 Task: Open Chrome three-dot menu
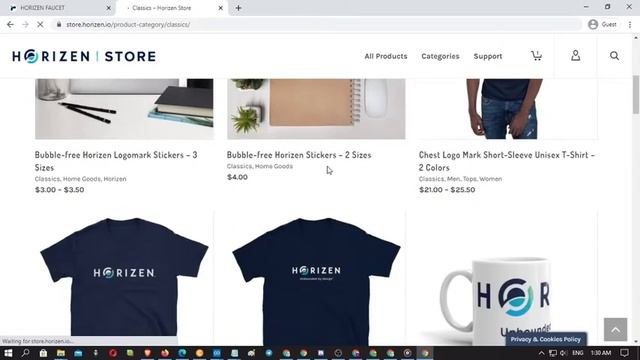pos(630,24)
